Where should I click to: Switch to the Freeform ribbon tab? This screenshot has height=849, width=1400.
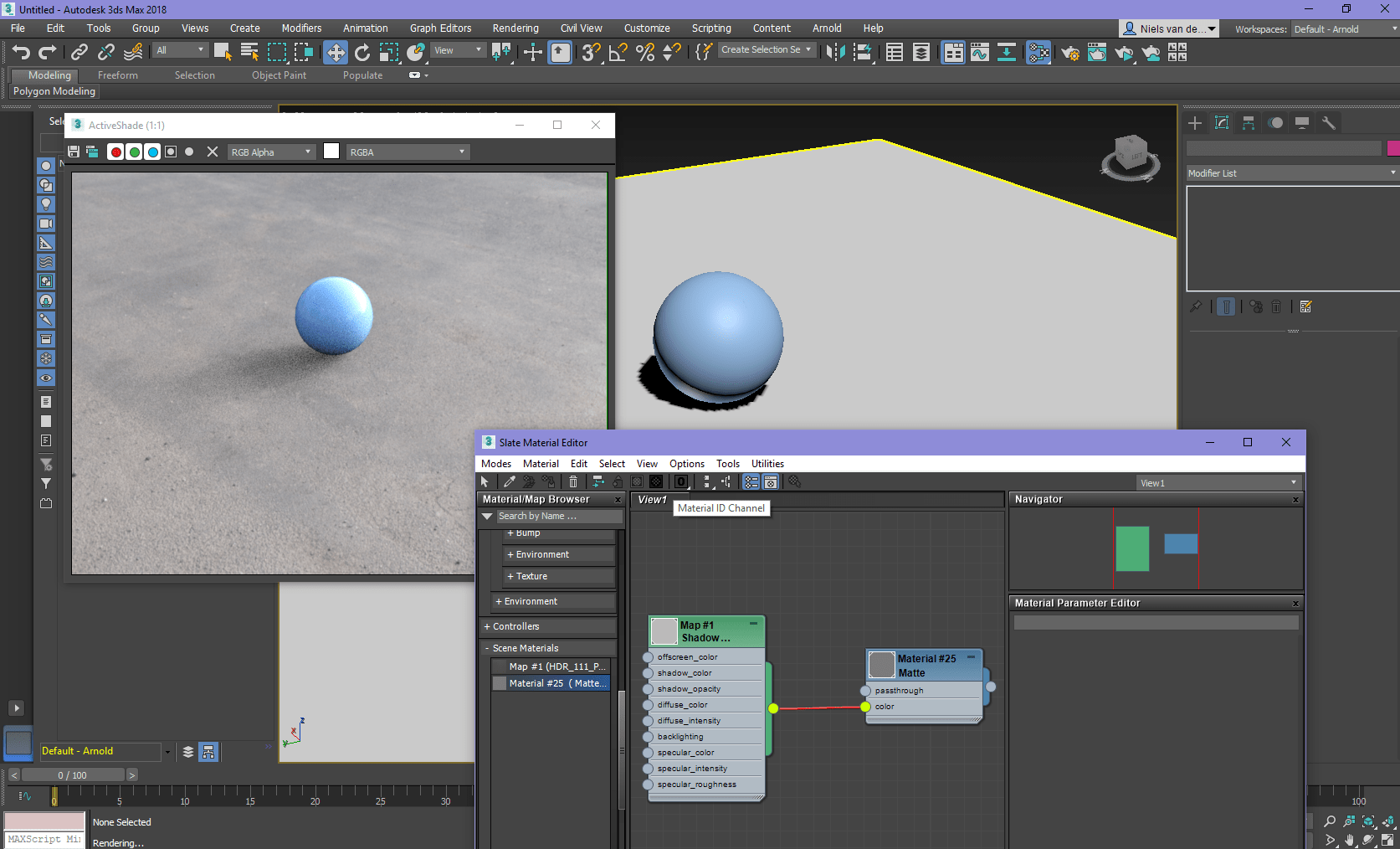pos(118,75)
